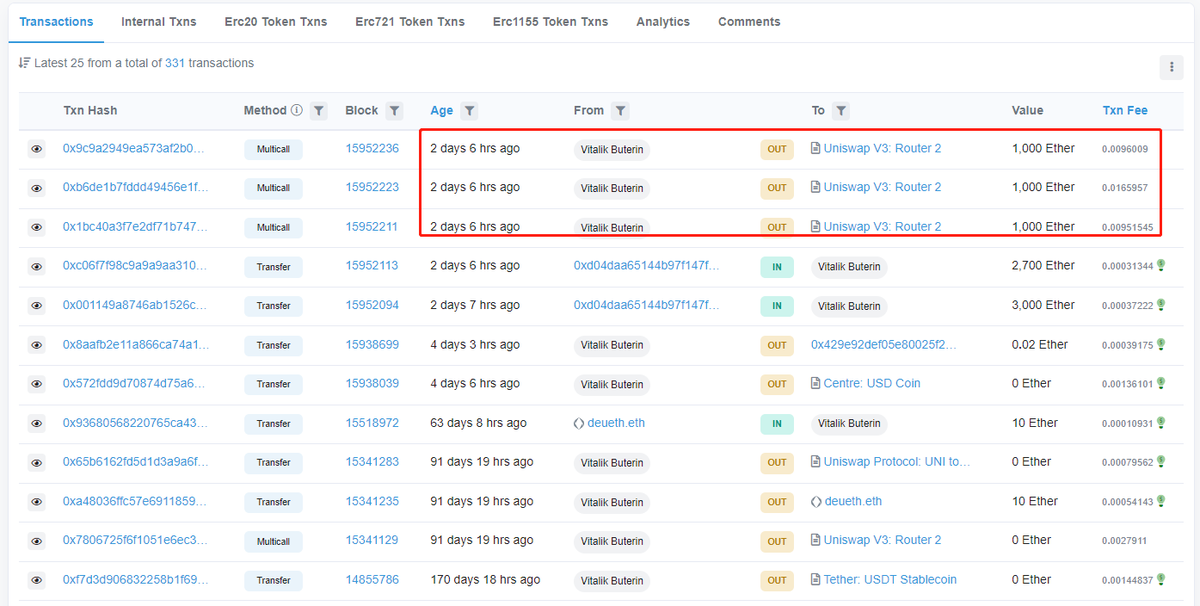Switch to the Erc721 Token Txns tab
Screen dimensions: 1200x606
(x=410, y=21)
